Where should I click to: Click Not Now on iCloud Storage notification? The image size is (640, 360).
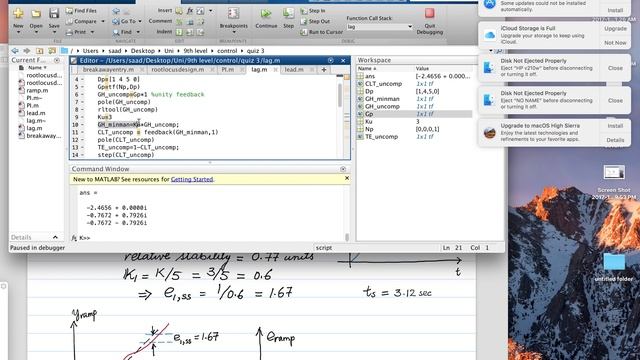click(615, 43)
